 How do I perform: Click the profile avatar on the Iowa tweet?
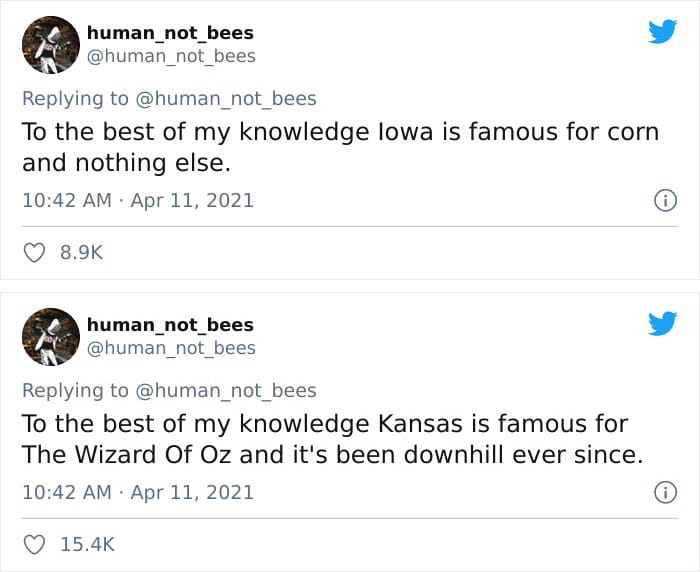[50, 45]
